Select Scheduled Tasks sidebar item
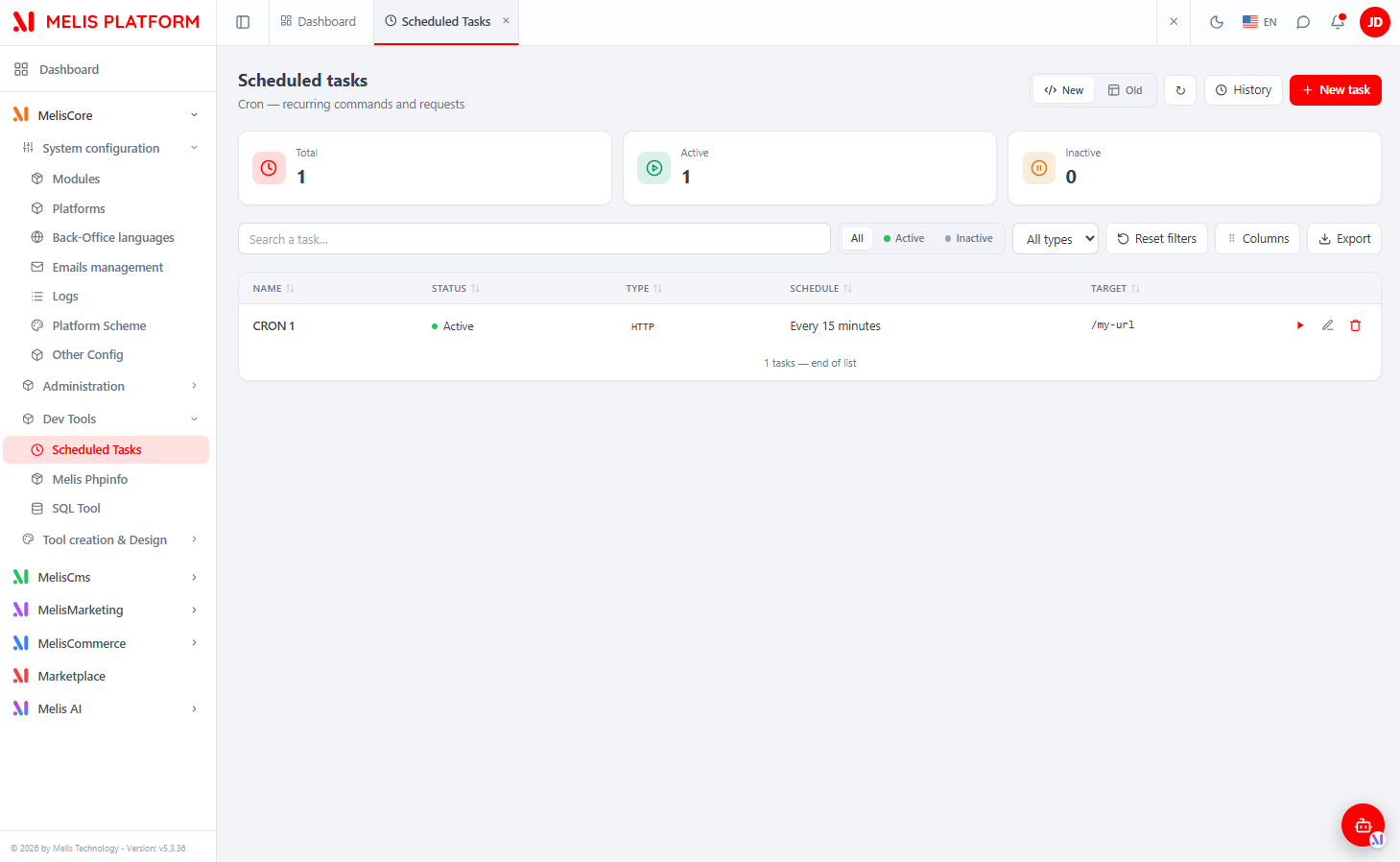 click(106, 449)
